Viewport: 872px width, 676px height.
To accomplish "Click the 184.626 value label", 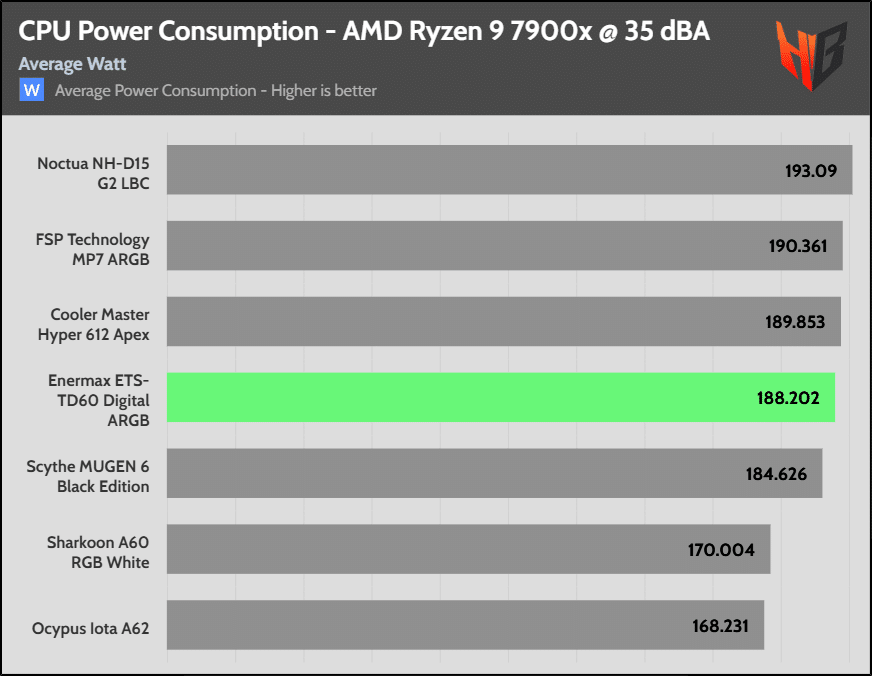I will click(776, 474).
